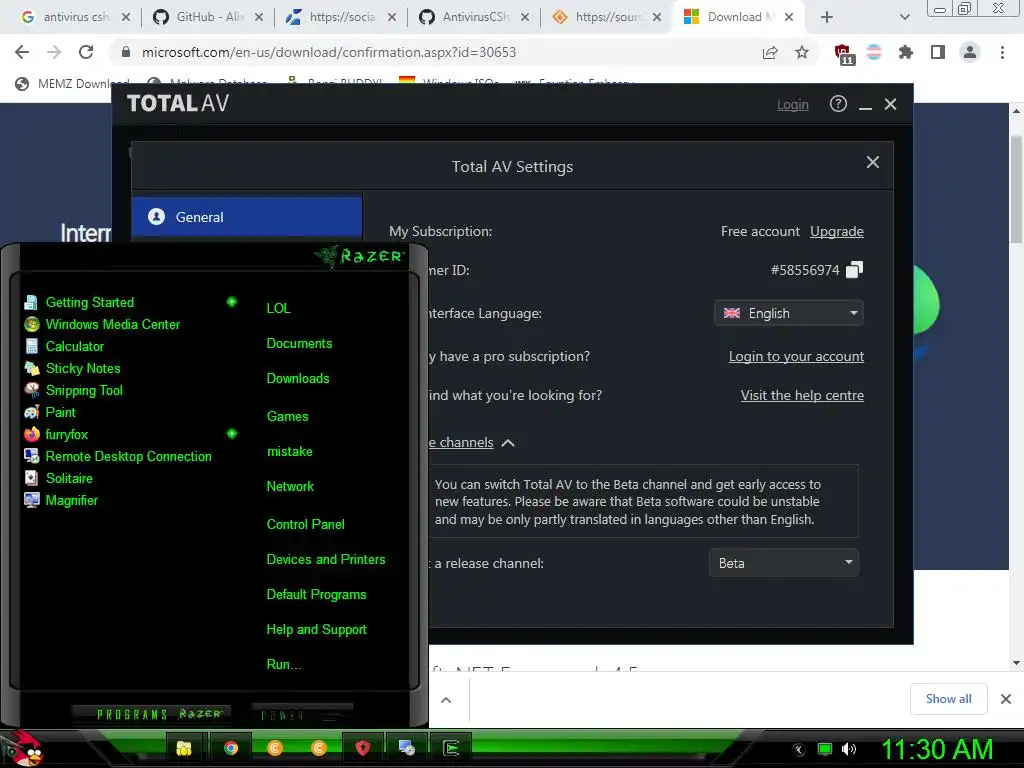Open Games from start menu right pane
This screenshot has width=1024, height=768.
coord(287,417)
